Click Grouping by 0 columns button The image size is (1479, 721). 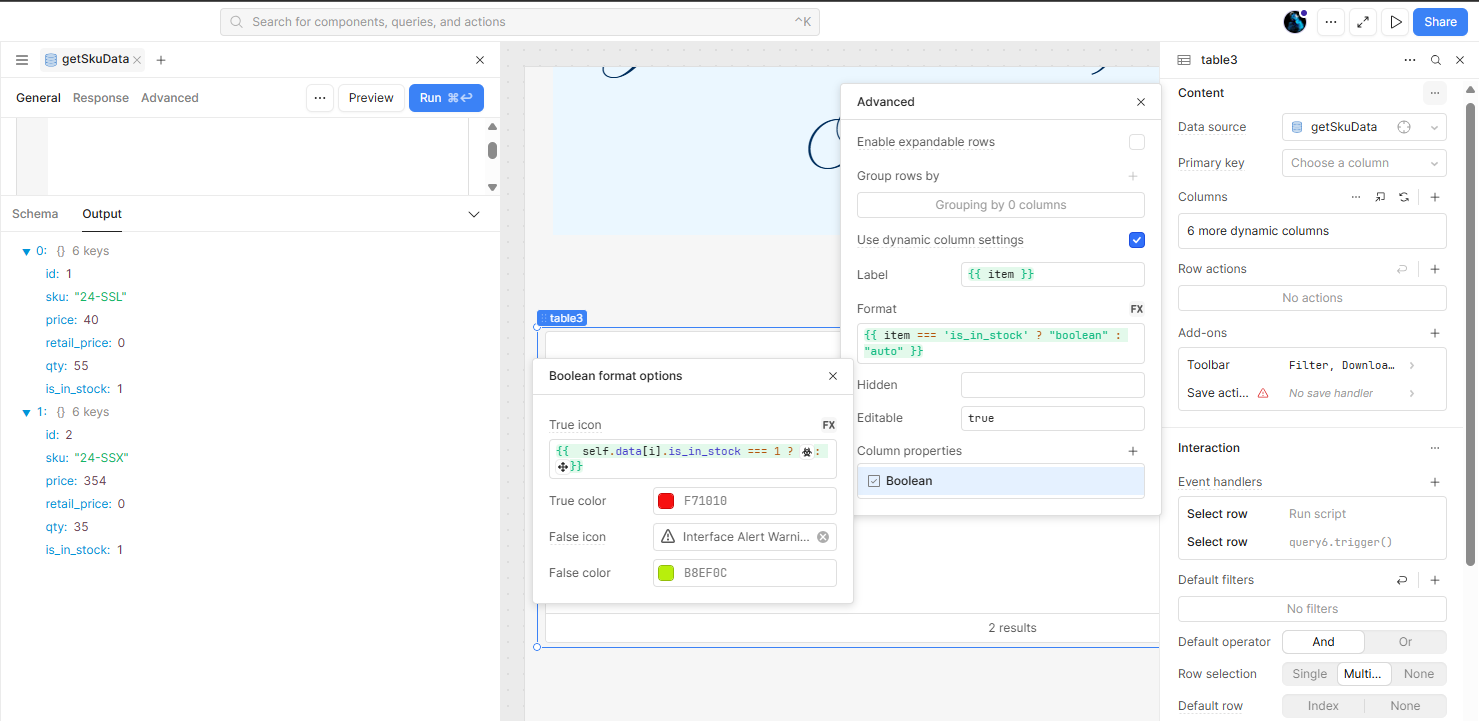pos(1001,205)
